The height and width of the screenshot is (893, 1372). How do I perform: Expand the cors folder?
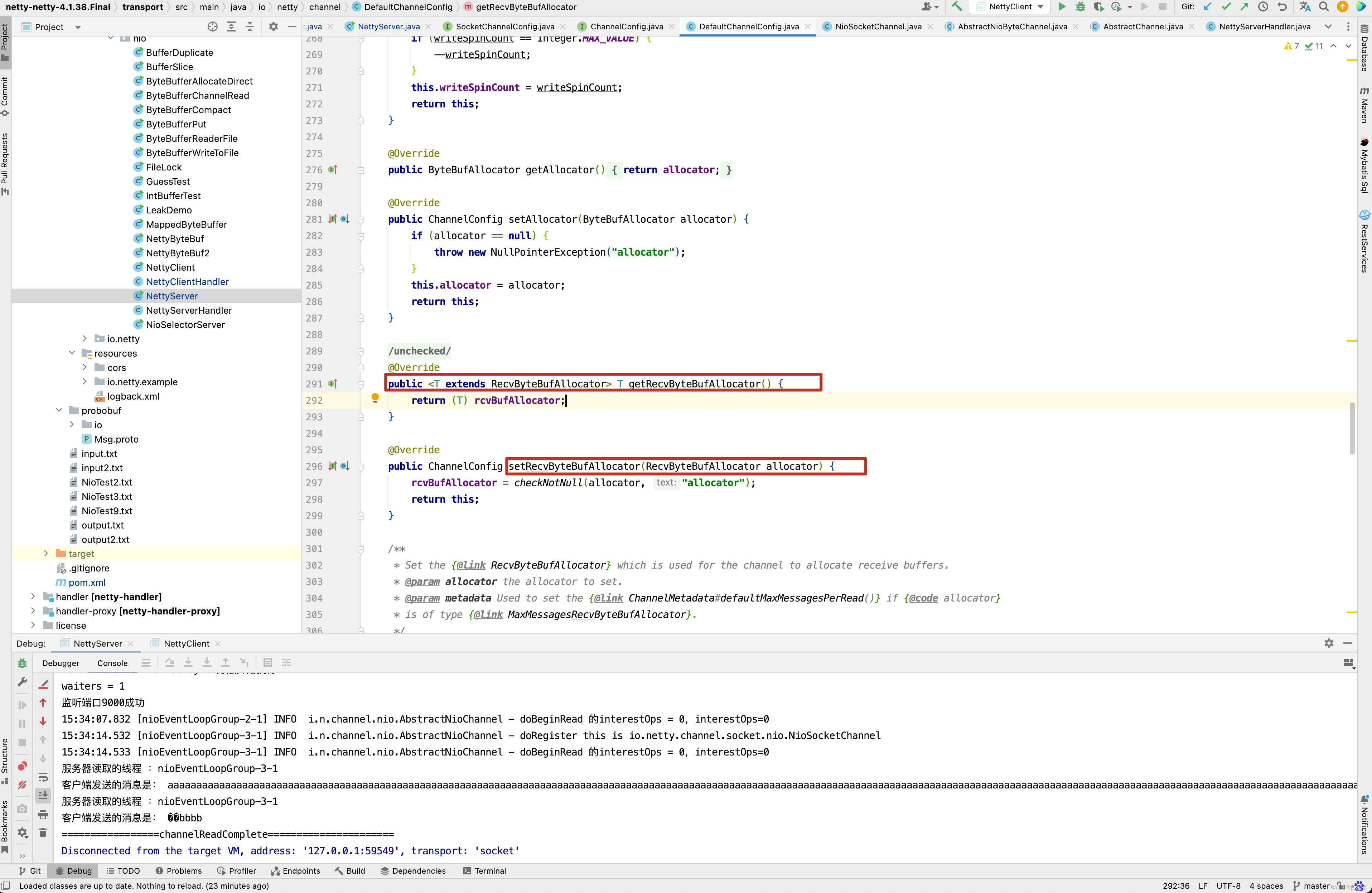(x=85, y=367)
